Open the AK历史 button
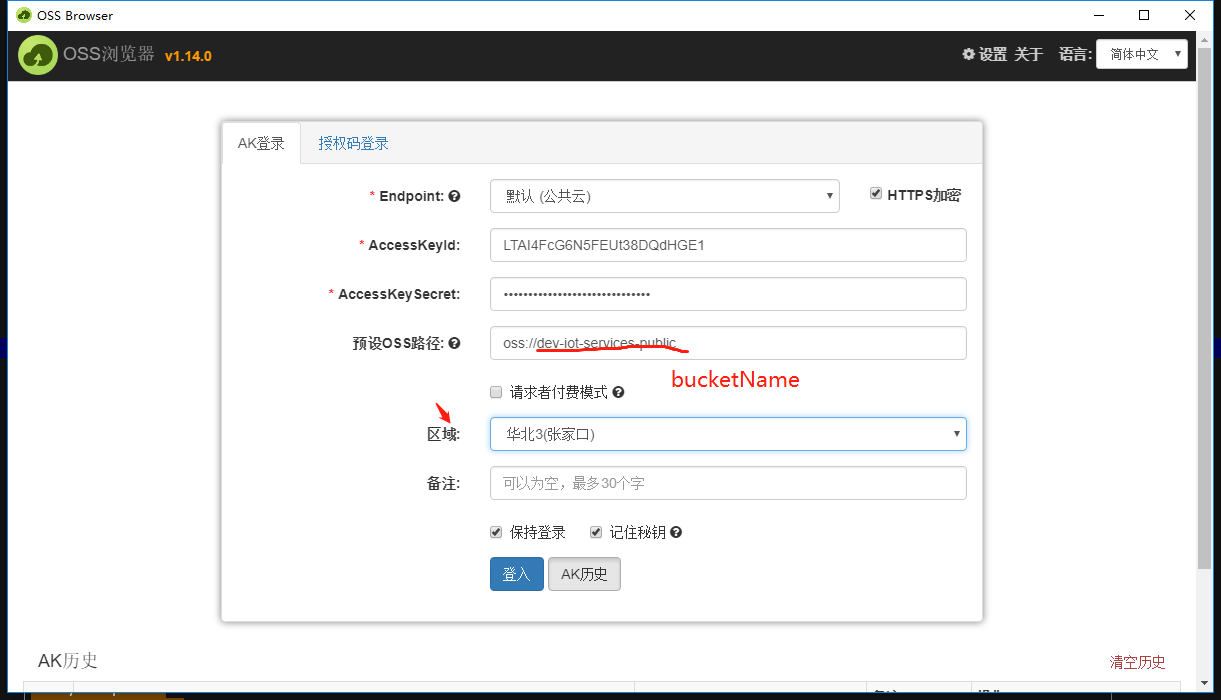The height and width of the screenshot is (700, 1221). pos(584,574)
